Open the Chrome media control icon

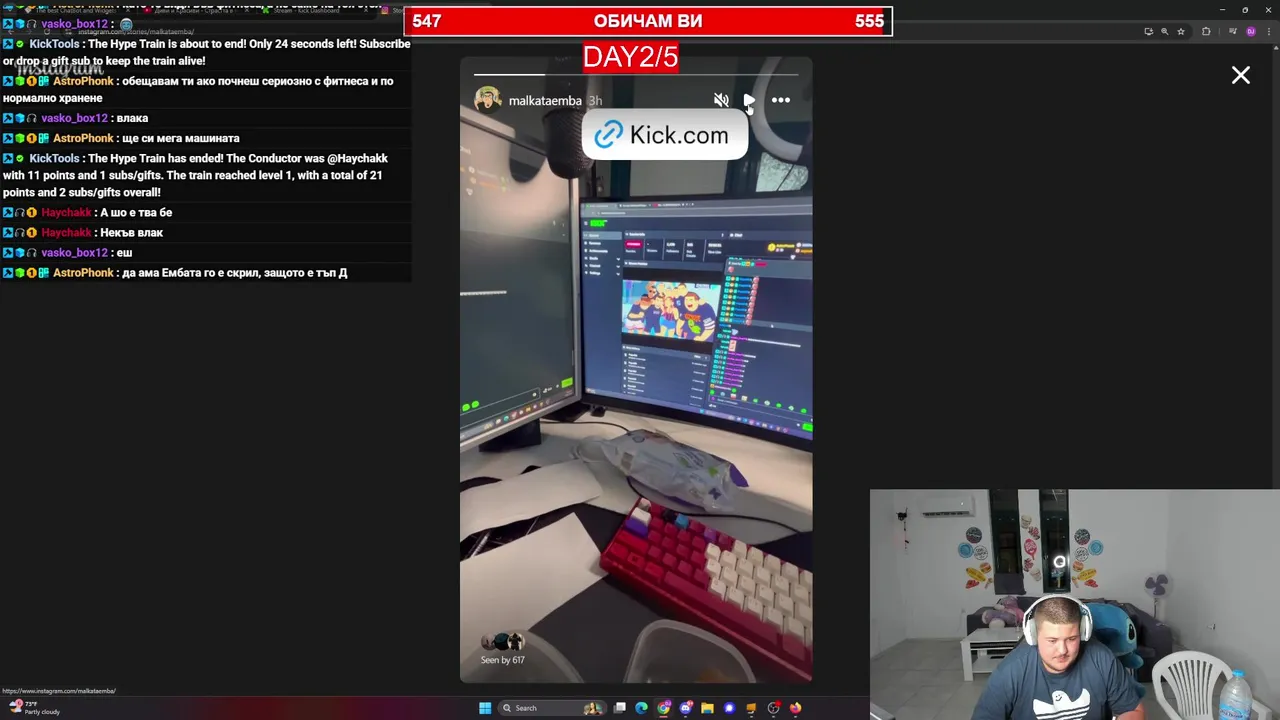coord(1233,31)
